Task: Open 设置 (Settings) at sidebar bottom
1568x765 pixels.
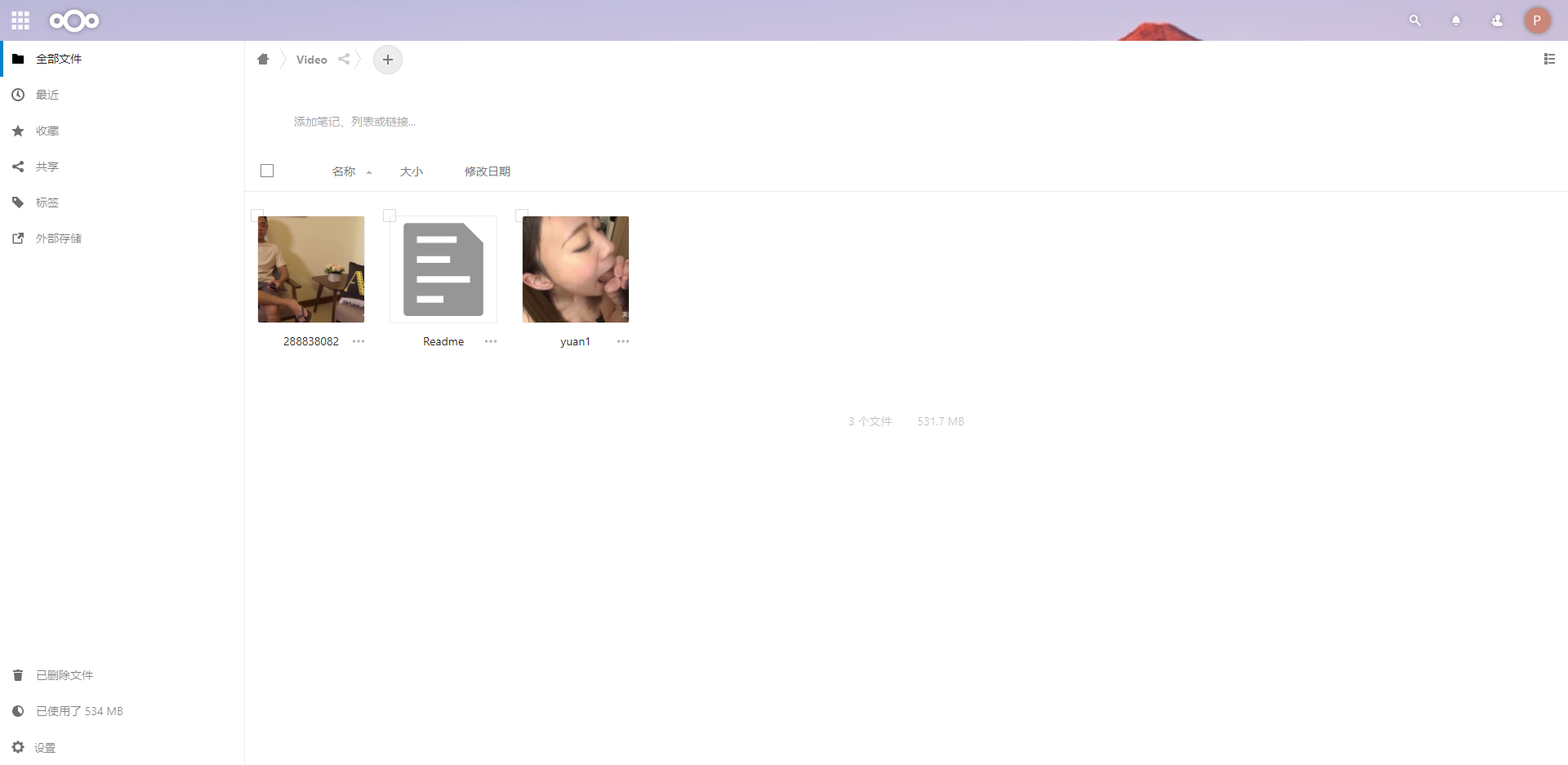Action: (x=44, y=747)
